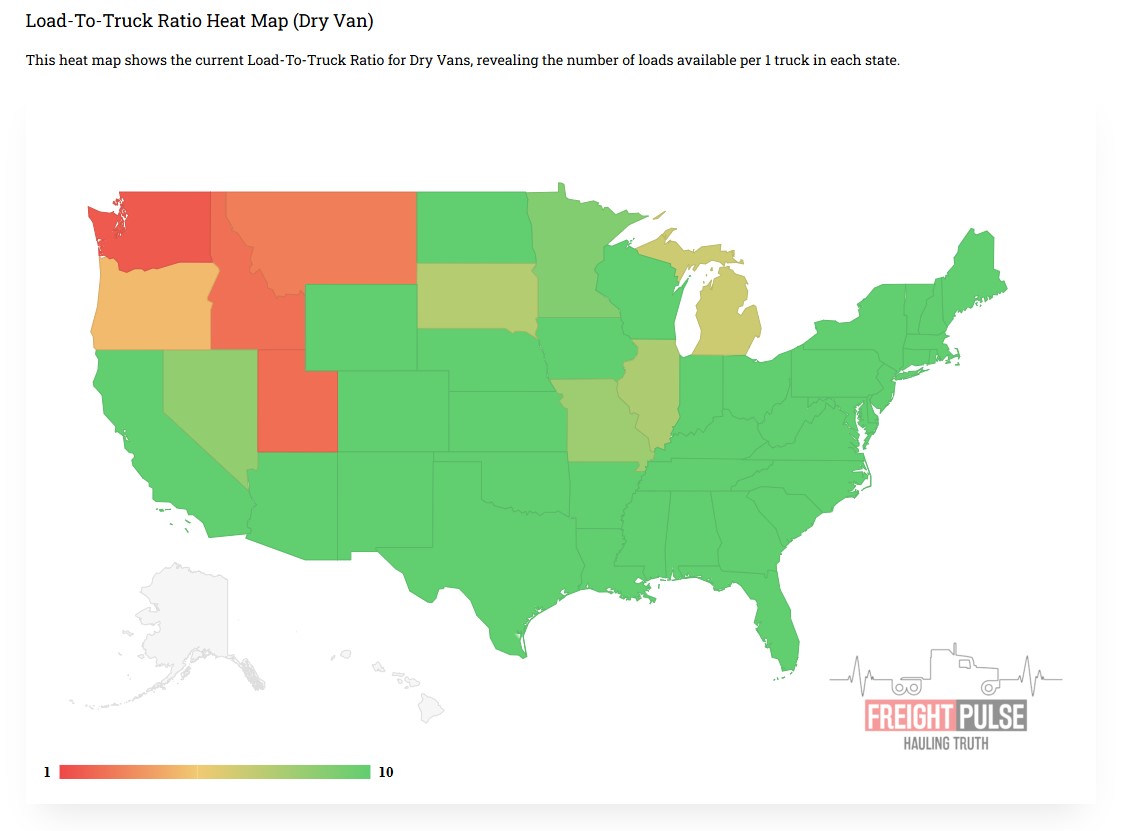Select South Dakota on the map
This screenshot has width=1123, height=831.
click(x=475, y=295)
